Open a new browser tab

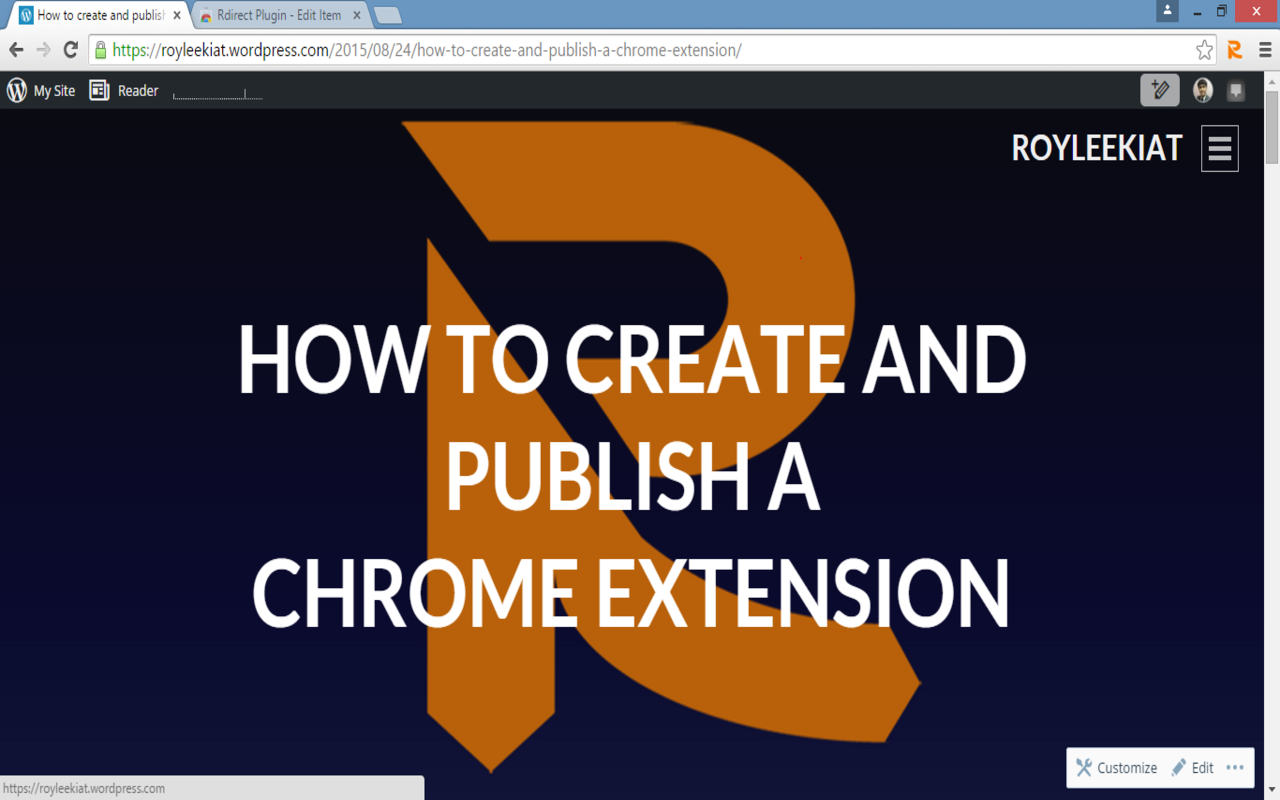[388, 15]
